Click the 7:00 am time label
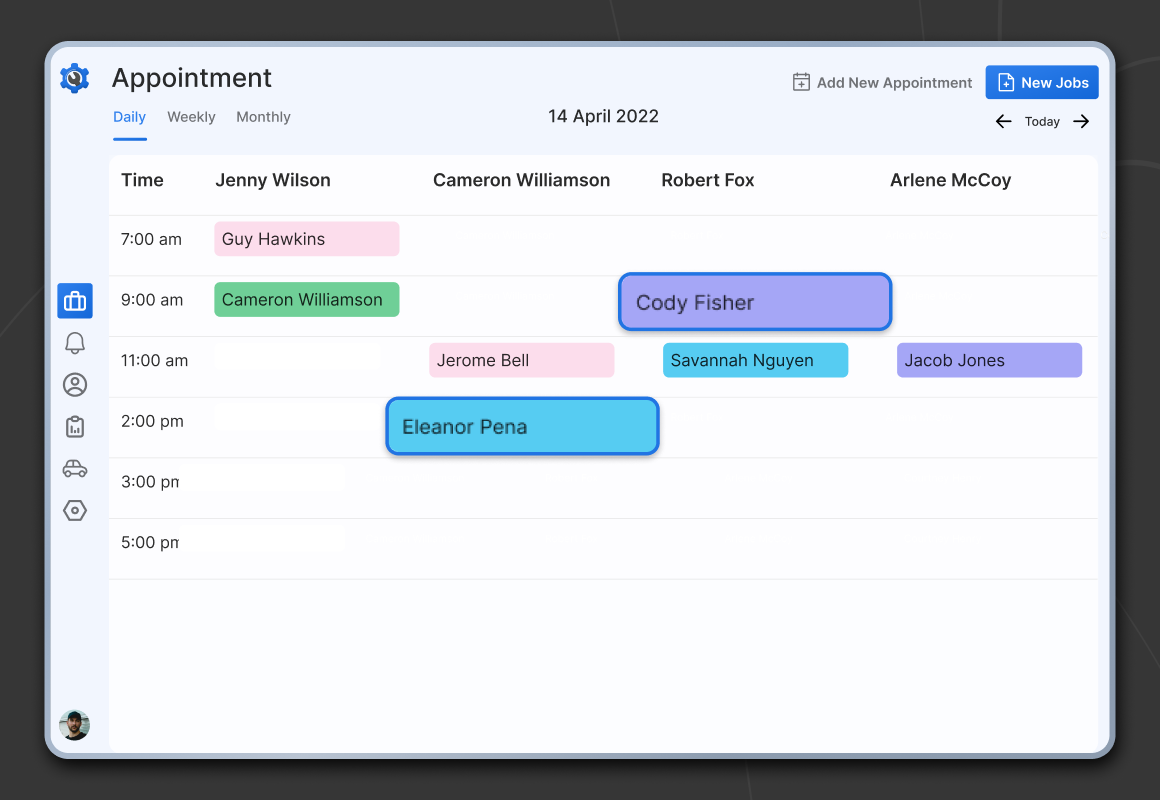 click(152, 239)
